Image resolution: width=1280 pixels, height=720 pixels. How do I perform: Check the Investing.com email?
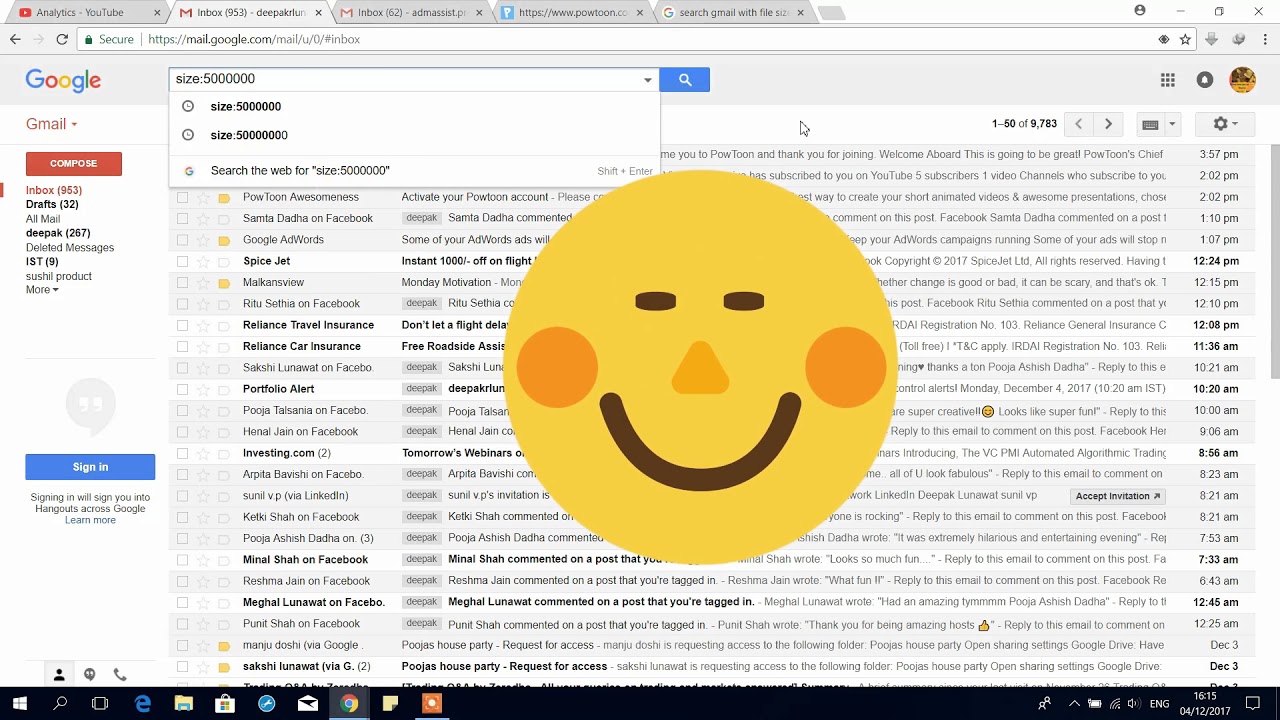click(x=182, y=453)
